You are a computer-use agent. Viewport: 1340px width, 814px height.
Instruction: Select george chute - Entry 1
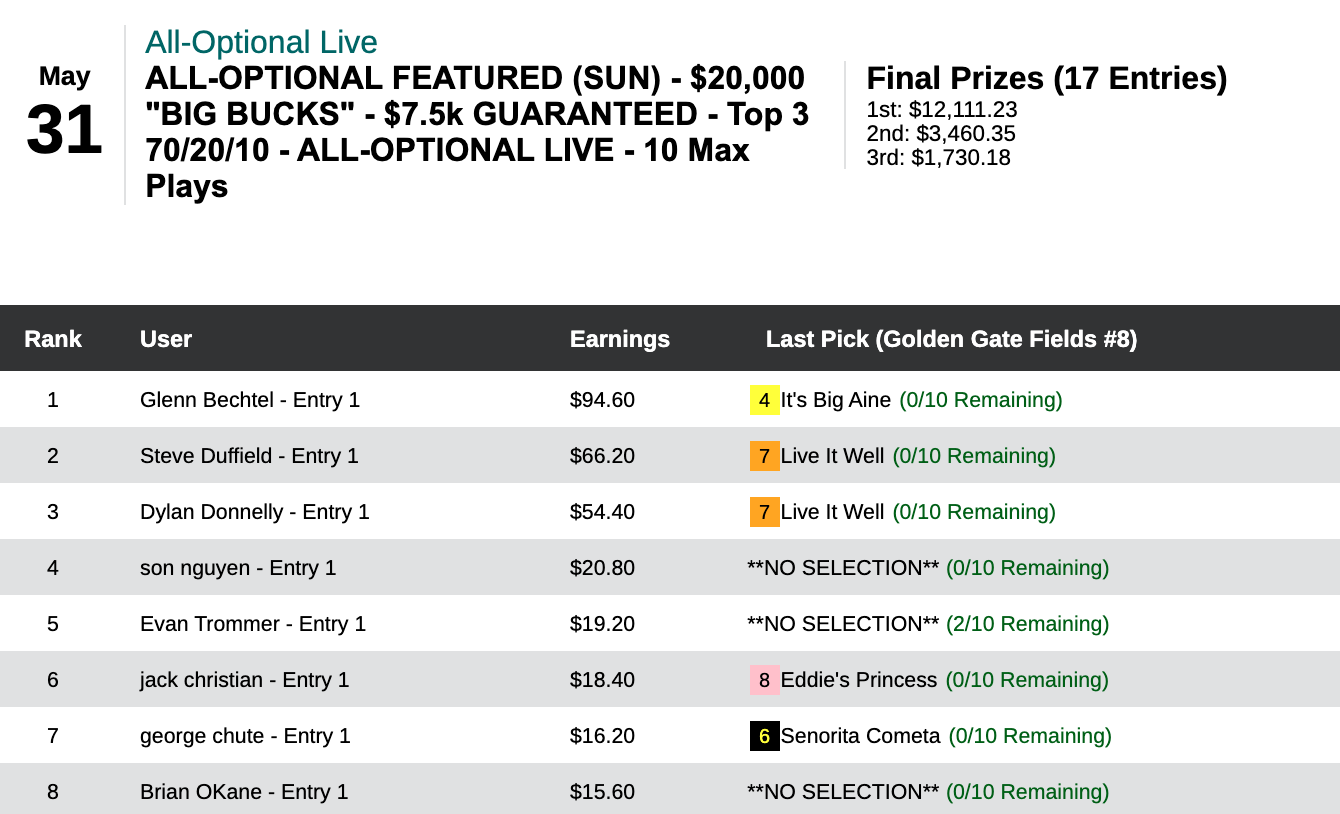point(245,736)
